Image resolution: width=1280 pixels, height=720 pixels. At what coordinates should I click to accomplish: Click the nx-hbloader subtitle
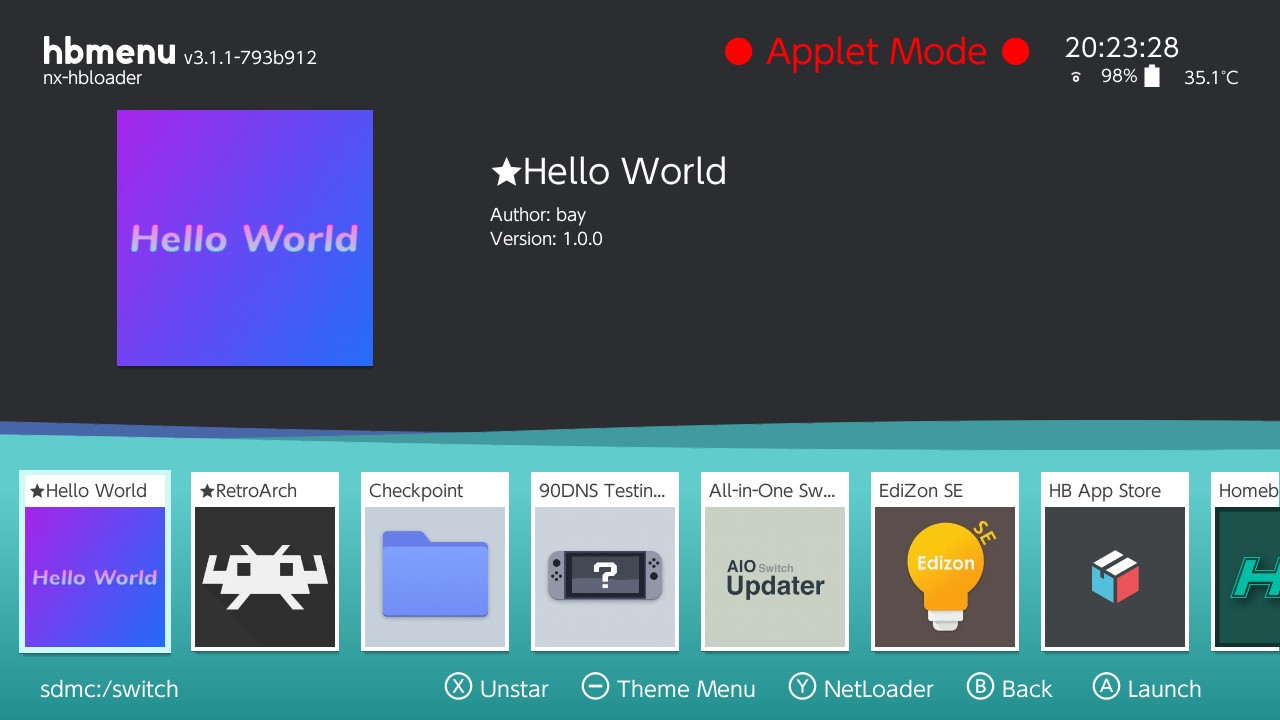[92, 78]
